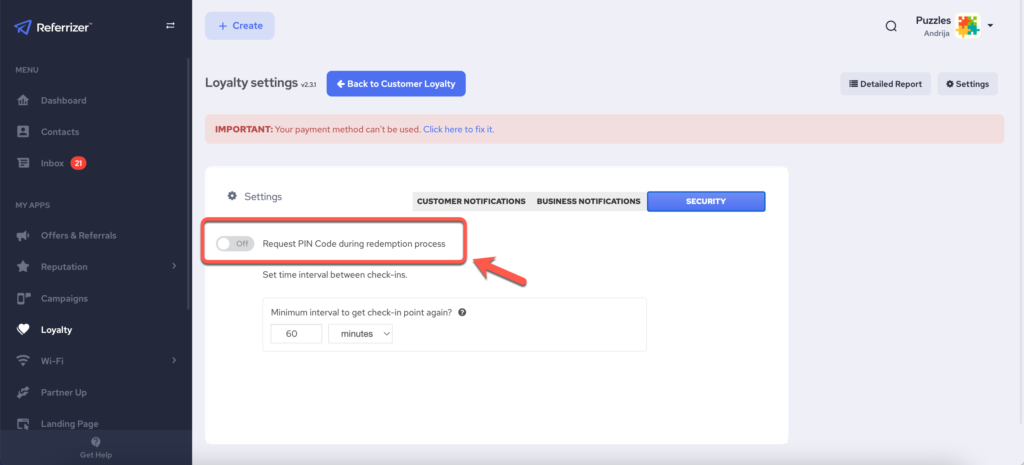Open the Inbox with 21 unread

tap(52, 163)
